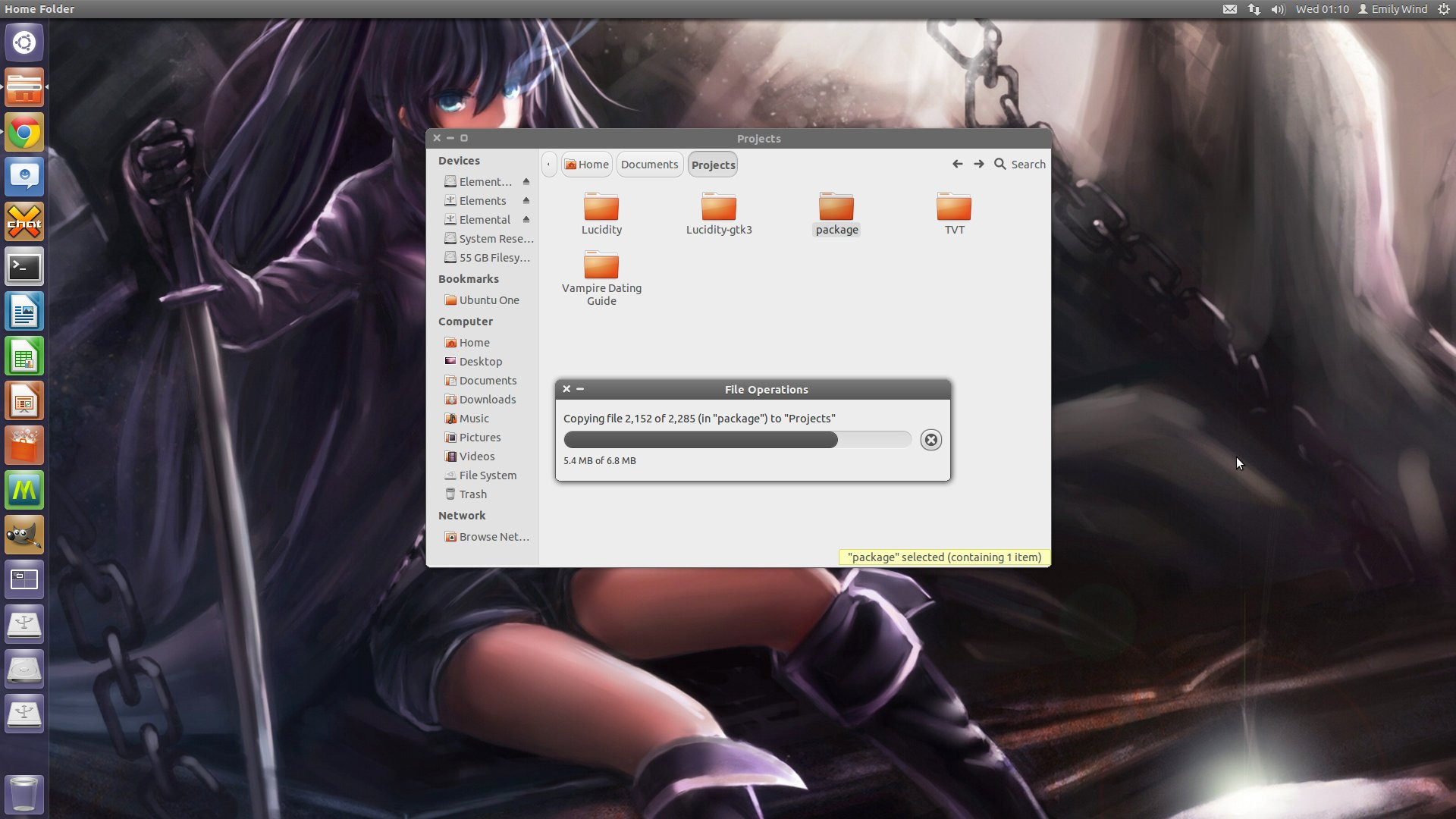Open 55 GB Filesystem in sidebar
The height and width of the screenshot is (819, 1456).
(488, 257)
